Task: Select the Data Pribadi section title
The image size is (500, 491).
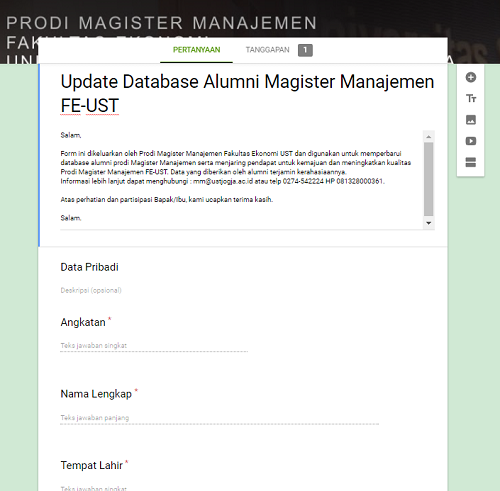Action: pos(89,267)
